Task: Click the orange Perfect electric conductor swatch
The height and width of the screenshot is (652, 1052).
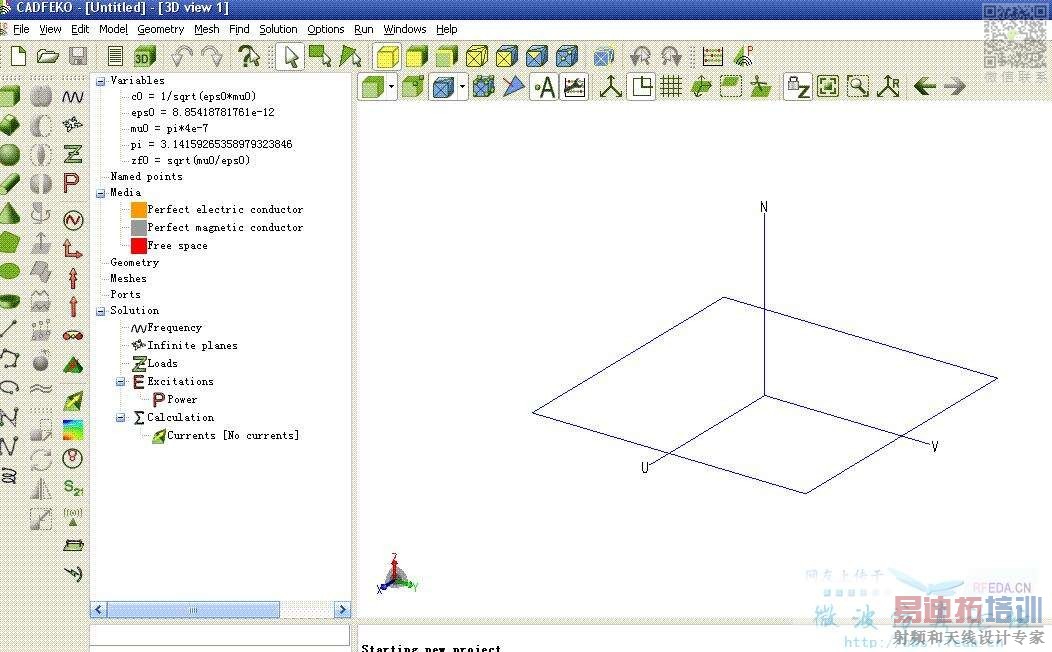Action: (x=139, y=209)
